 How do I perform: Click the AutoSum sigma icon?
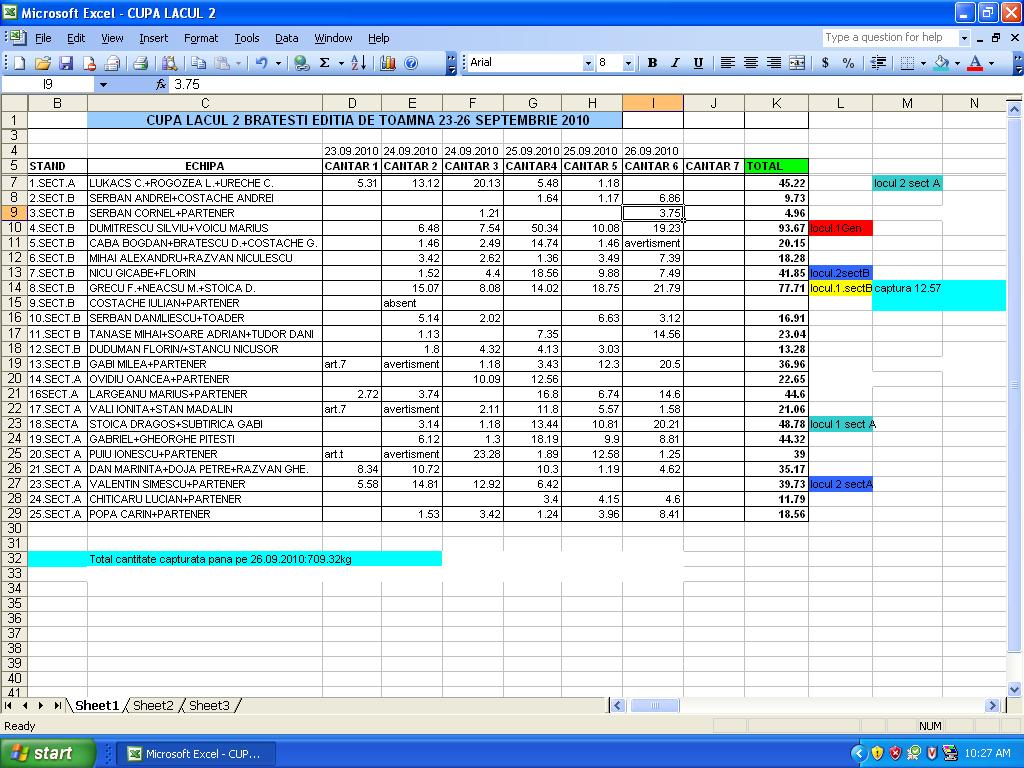pos(324,63)
